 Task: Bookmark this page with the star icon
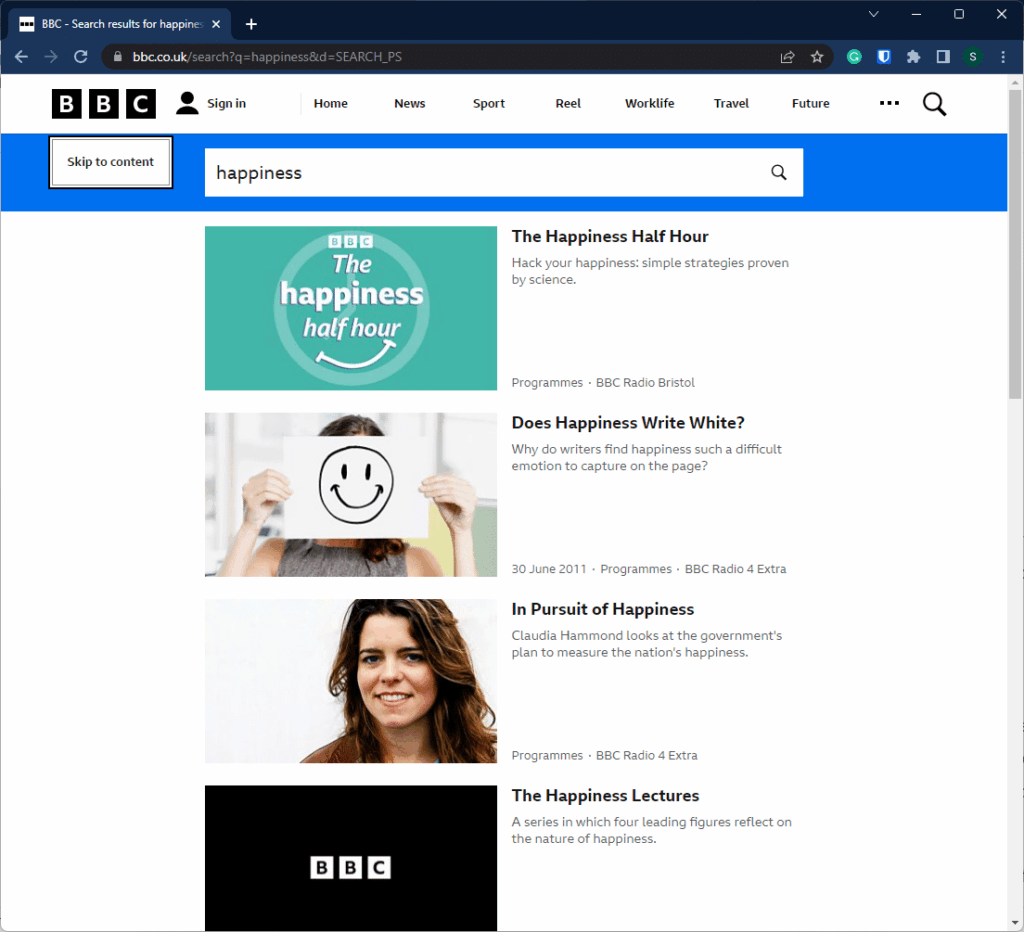coord(817,57)
